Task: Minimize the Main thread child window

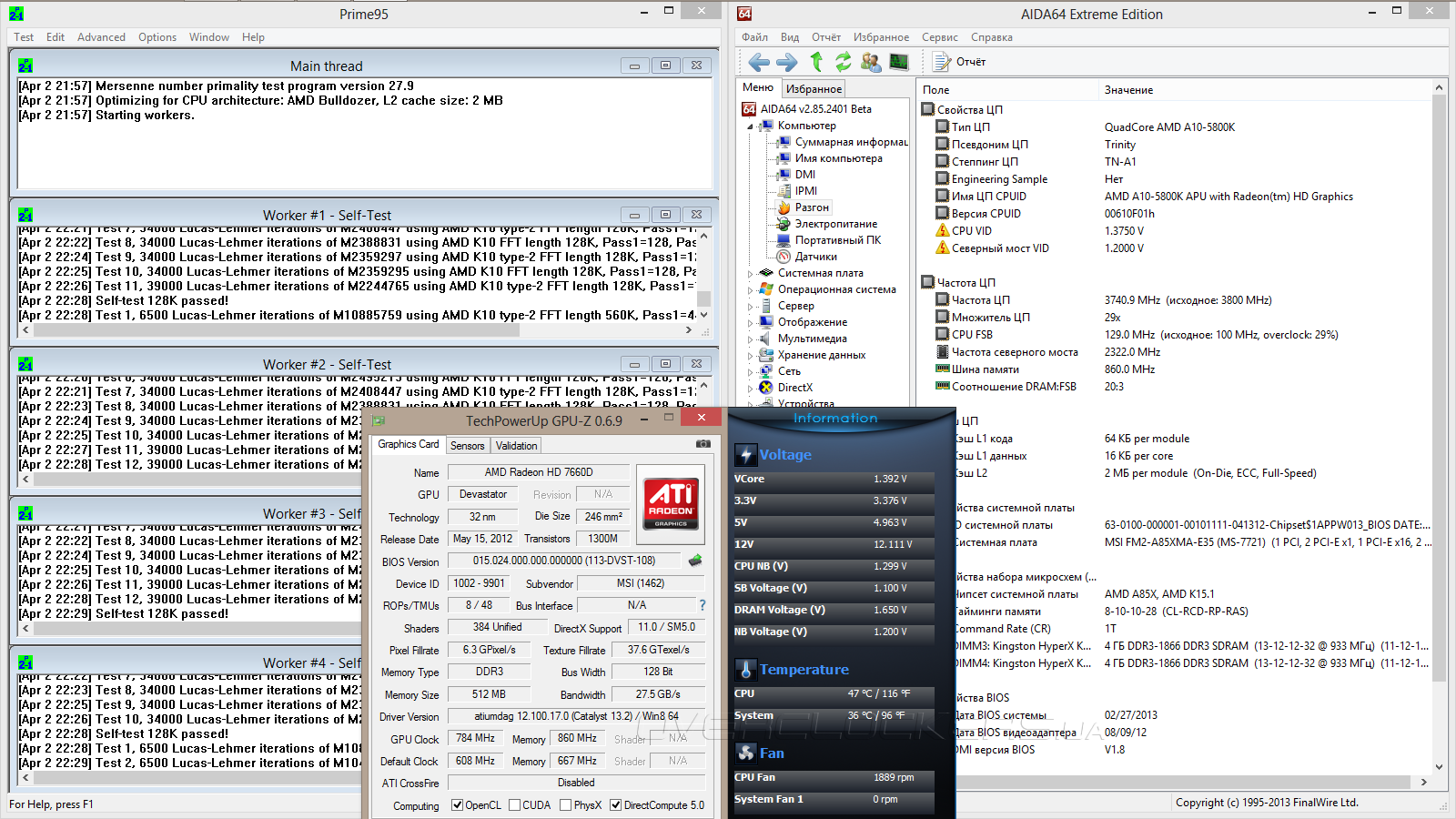Action: 634,66
